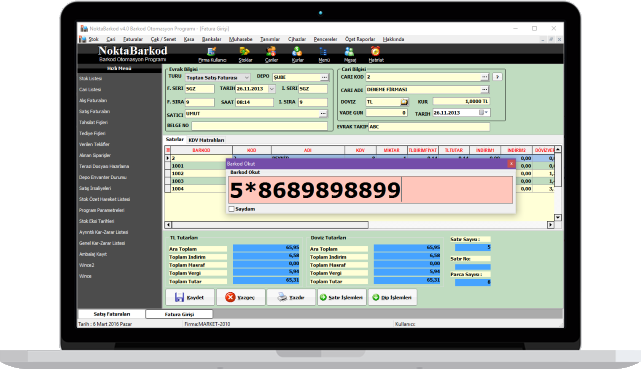The height and width of the screenshot is (369, 641).
Task: Open the Firma Kullanıcı toolbar icon
Action: click(212, 54)
